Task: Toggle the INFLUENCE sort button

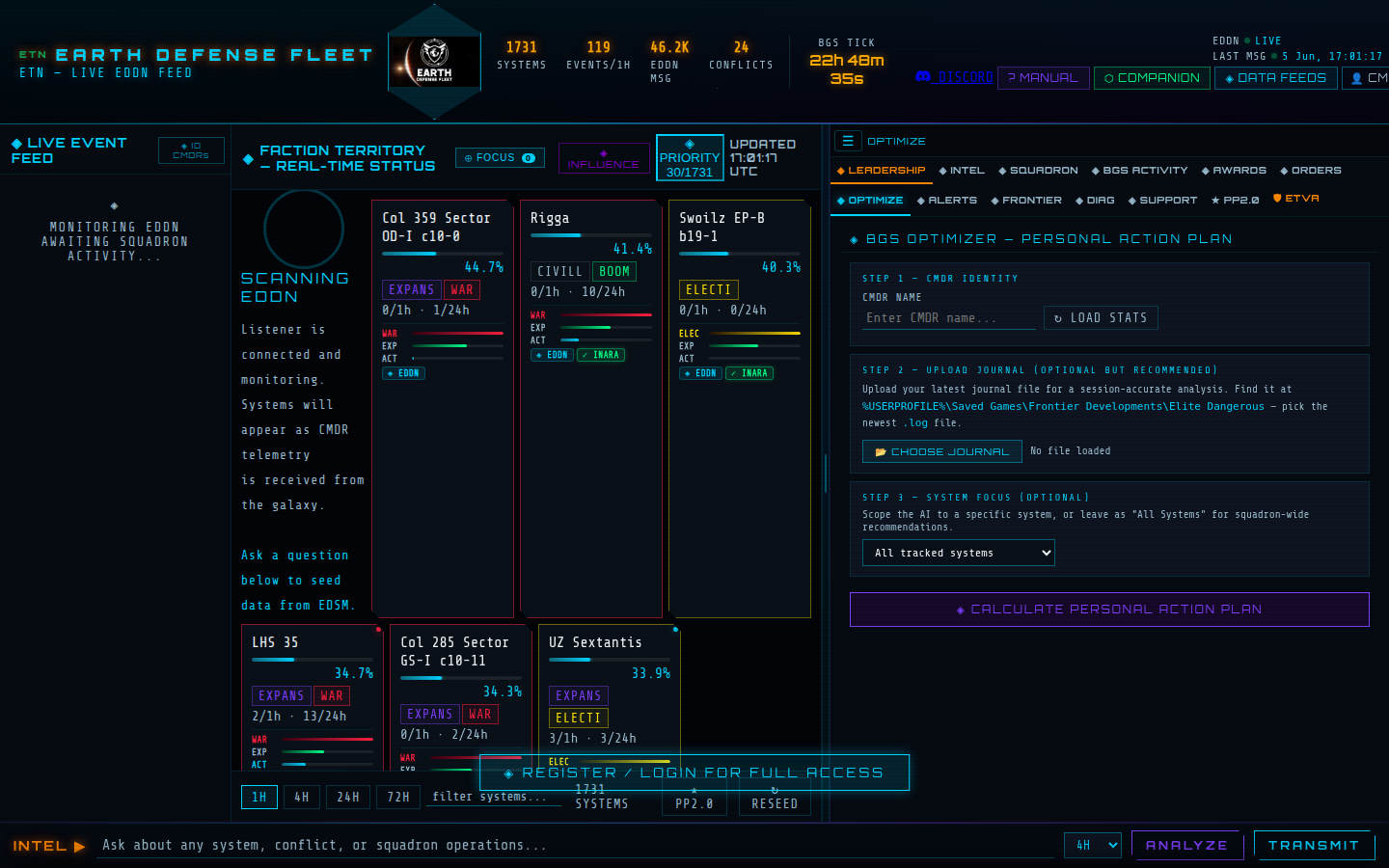Action: pos(604,158)
